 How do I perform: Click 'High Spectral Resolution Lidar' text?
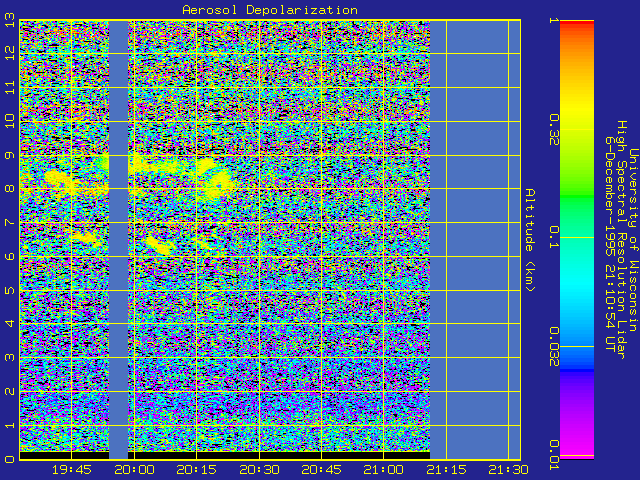tap(621, 240)
